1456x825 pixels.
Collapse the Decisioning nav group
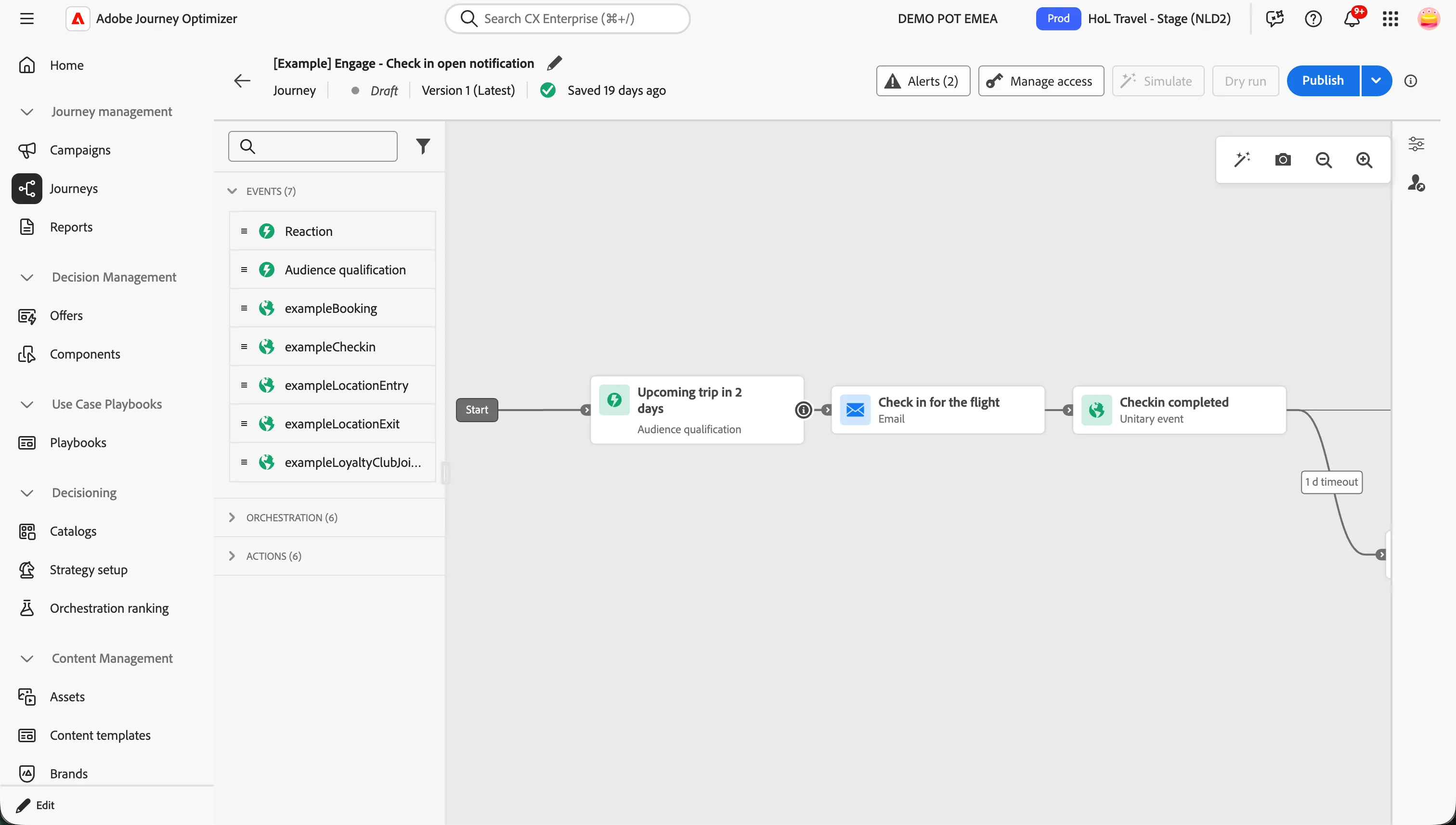click(26, 492)
